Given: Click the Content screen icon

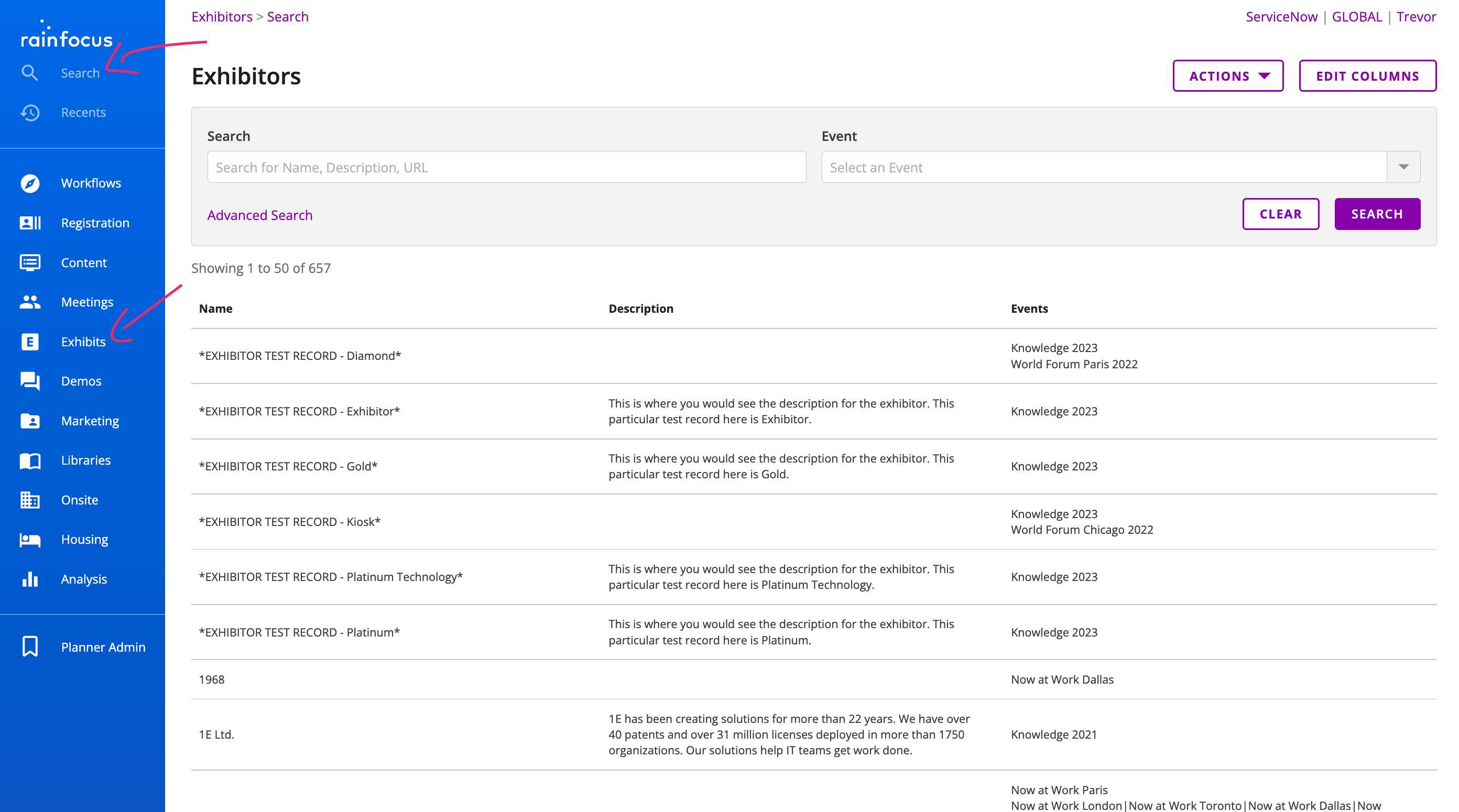Looking at the screenshot, I should [x=30, y=262].
